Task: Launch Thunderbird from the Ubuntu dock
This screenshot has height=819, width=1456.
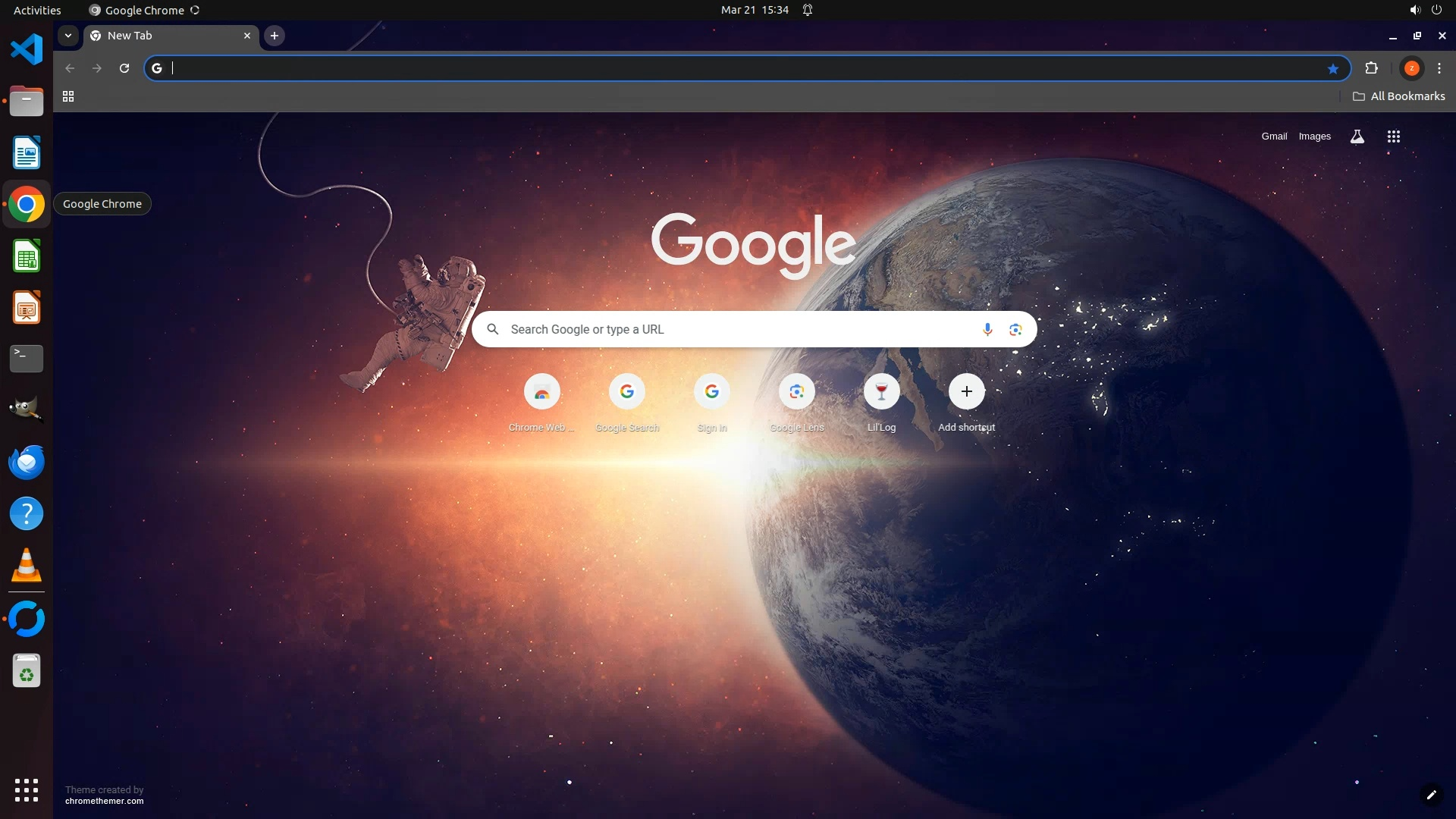Action: pos(27,463)
